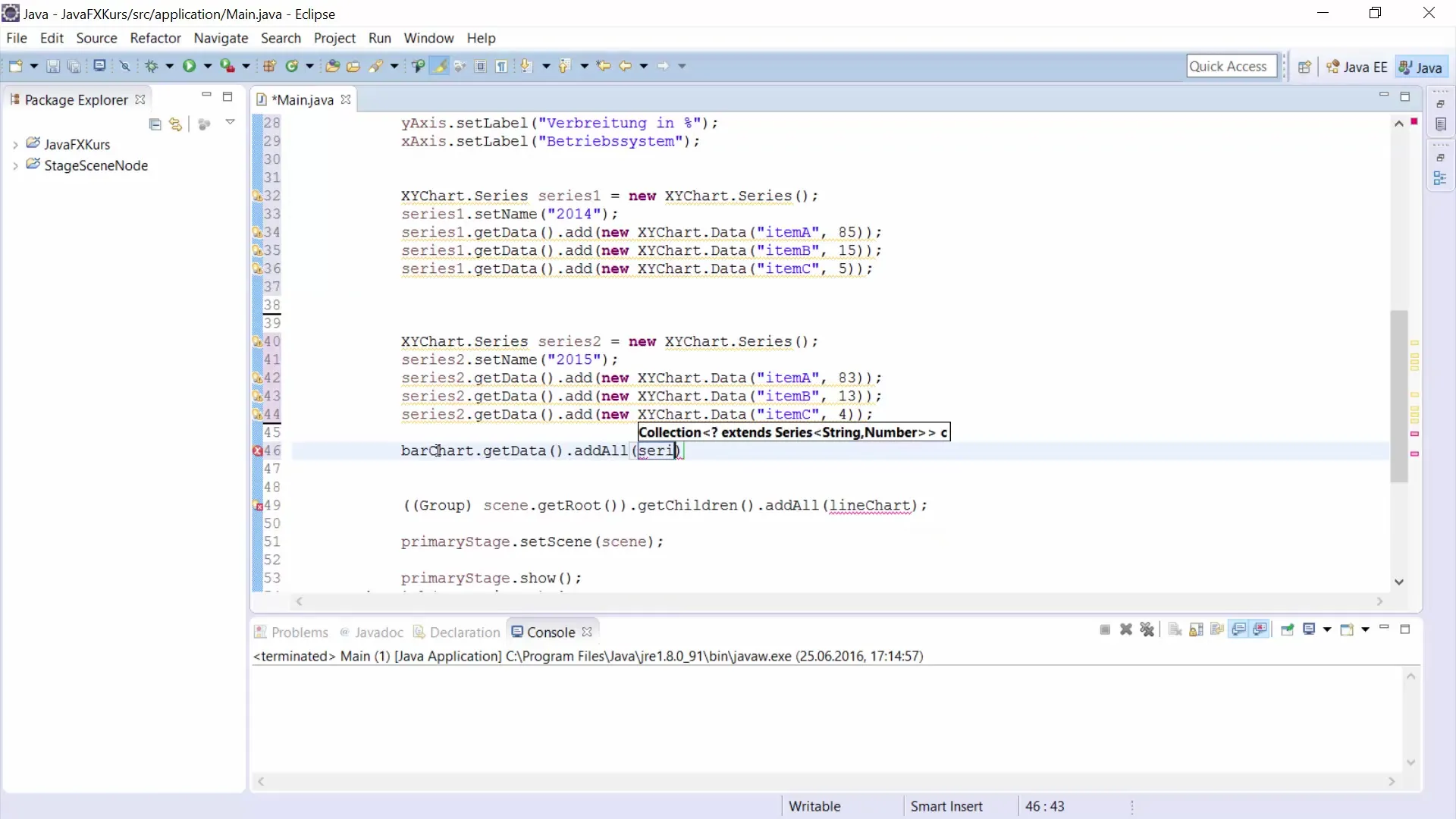This screenshot has height=819, width=1456.
Task: Click the Debug bug icon
Action: [152, 66]
